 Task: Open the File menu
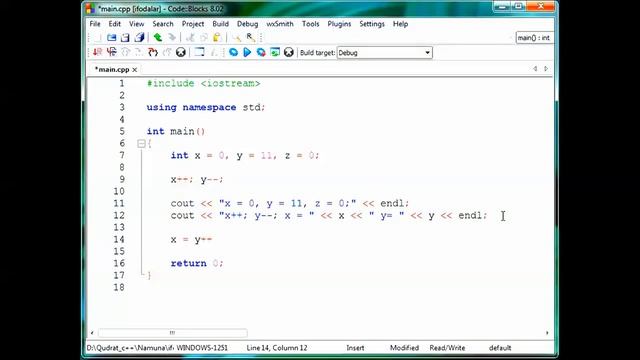pos(95,24)
